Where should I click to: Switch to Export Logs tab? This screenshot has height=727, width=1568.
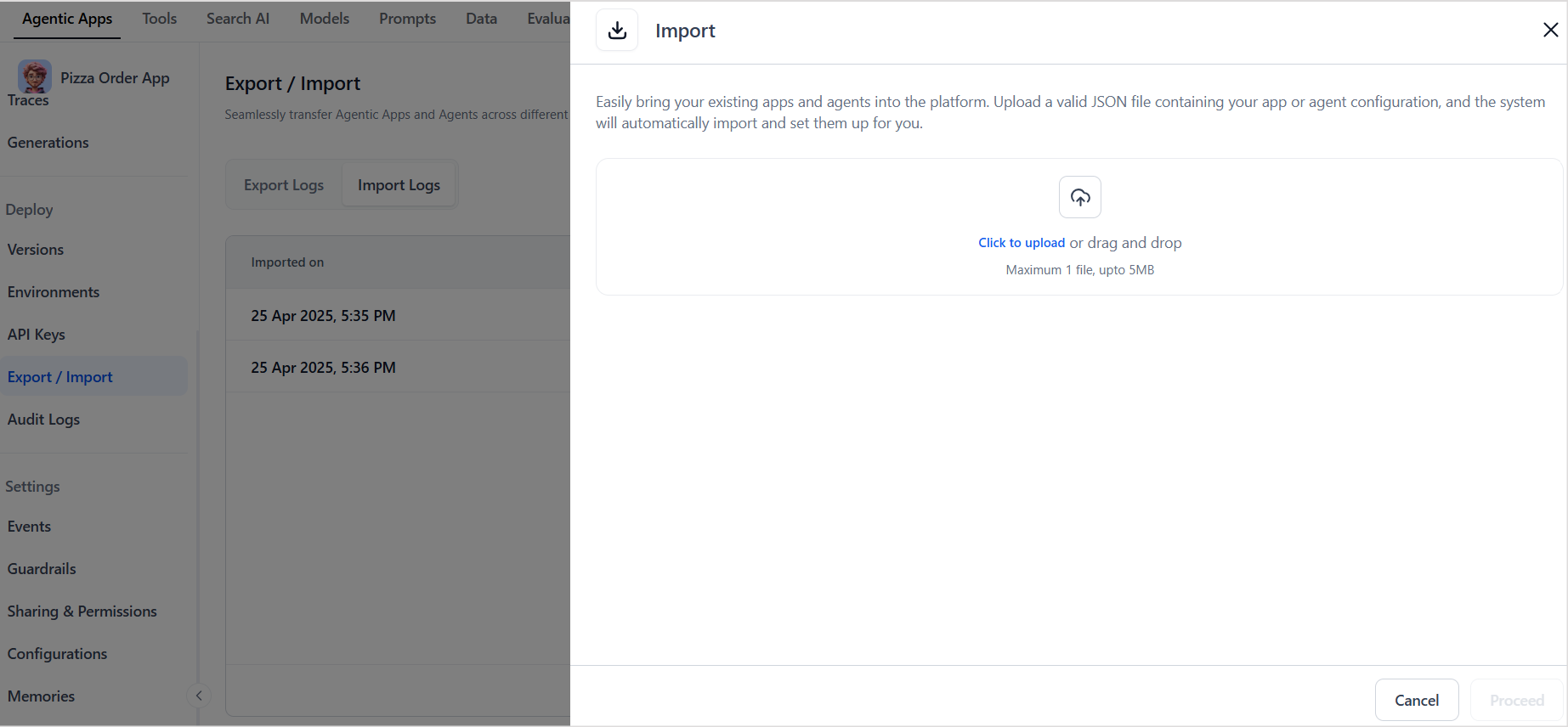[284, 185]
